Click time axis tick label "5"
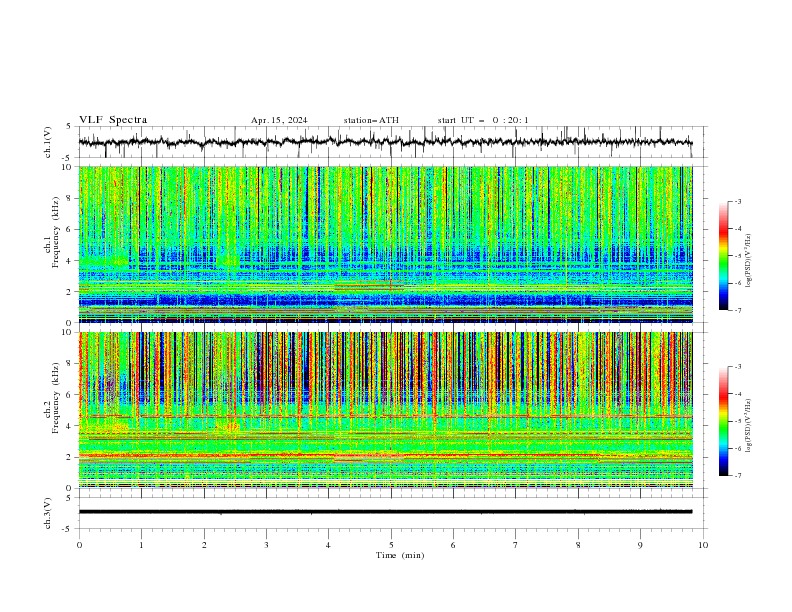The width and height of the screenshot is (792, 612). coord(391,545)
